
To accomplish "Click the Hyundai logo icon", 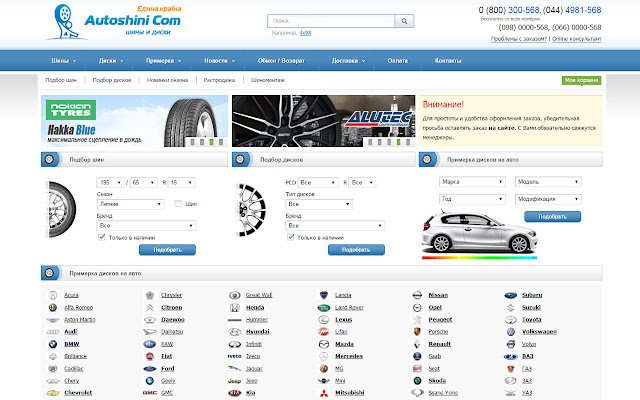I will tap(235, 332).
